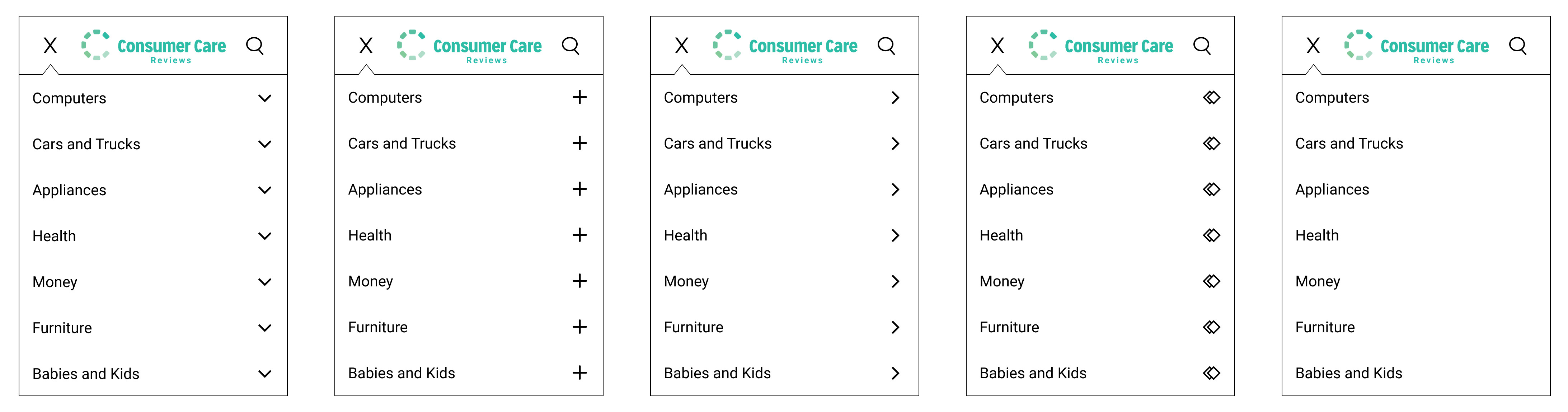Click the plus icon next to Health

click(579, 235)
